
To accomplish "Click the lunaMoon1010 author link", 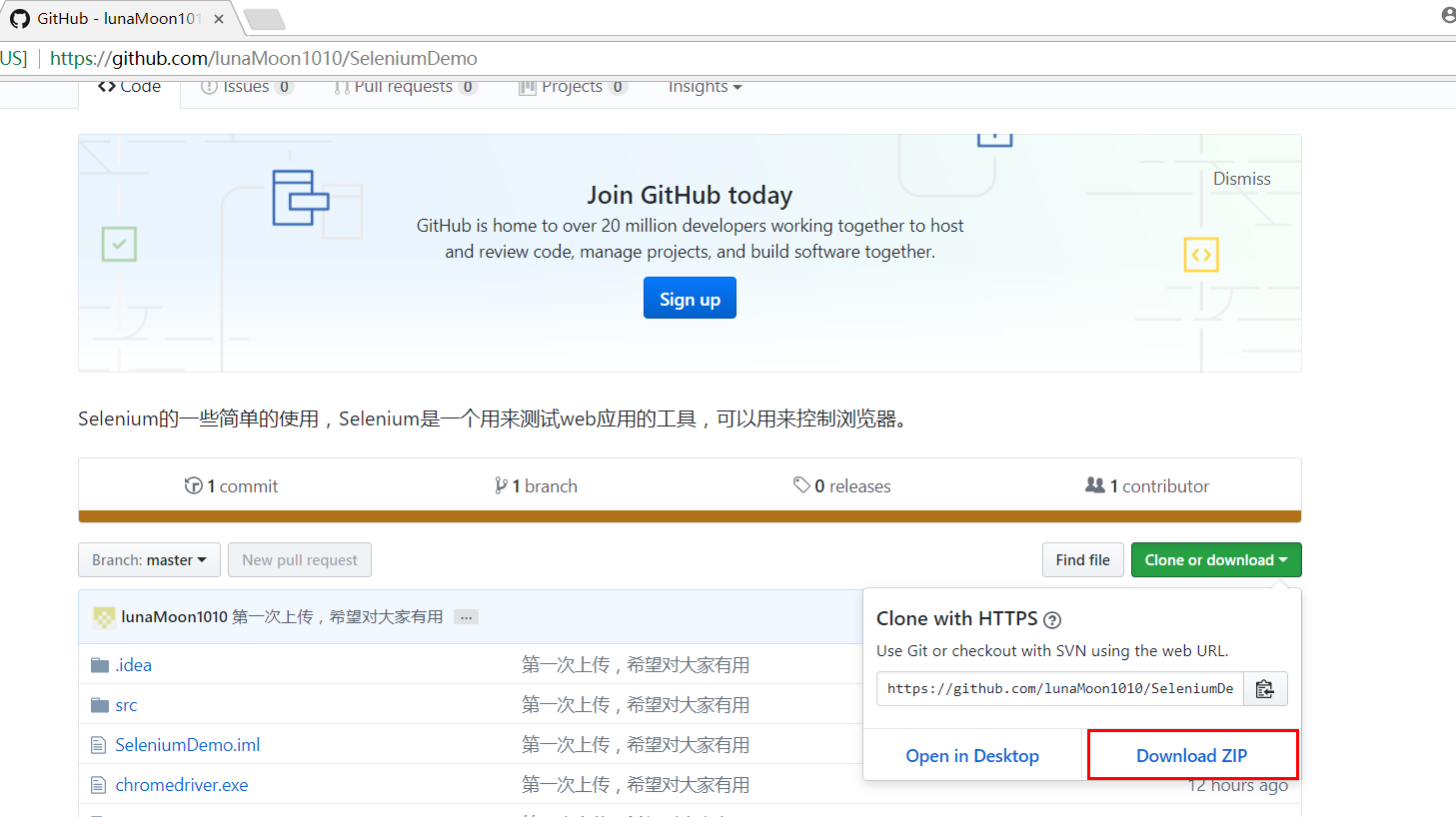I will (x=175, y=617).
